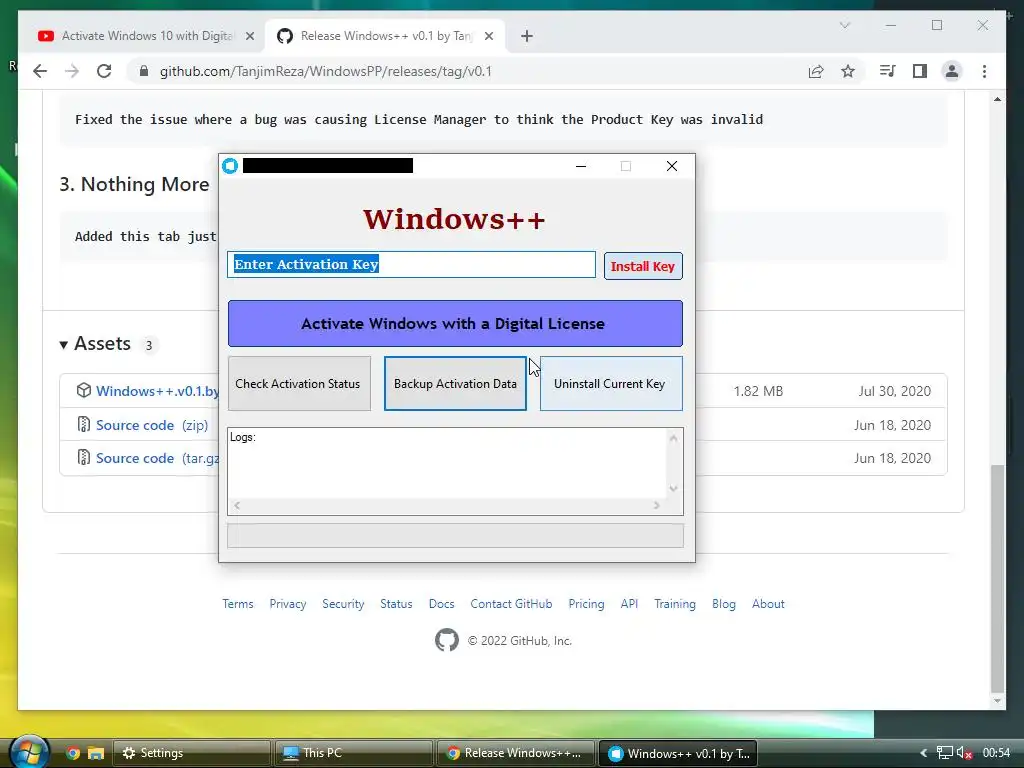The width and height of the screenshot is (1024, 768).
Task: Open Contact GitHub footer link
Action: coord(511,604)
